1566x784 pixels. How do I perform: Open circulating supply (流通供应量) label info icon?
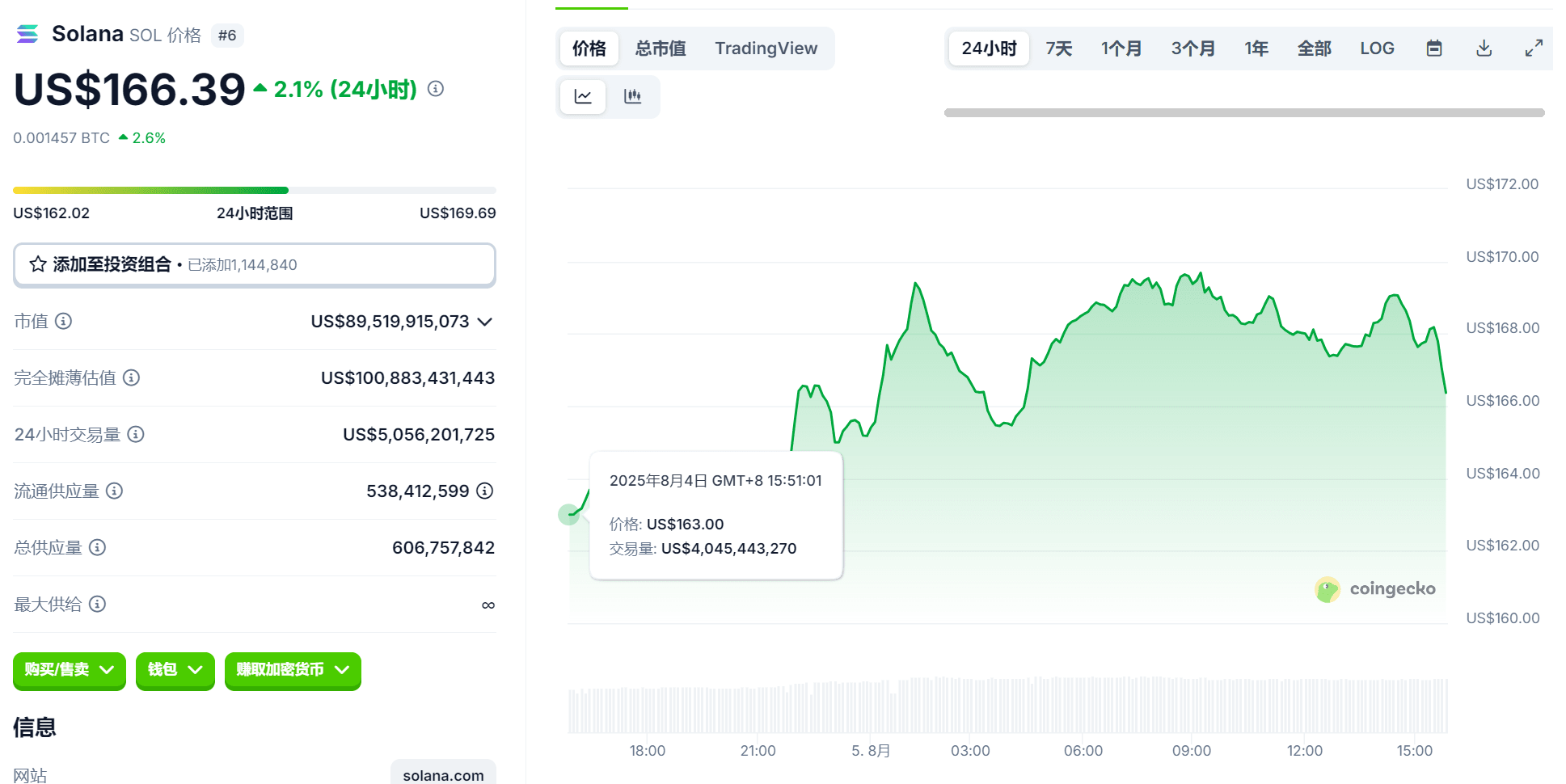pyautogui.click(x=114, y=491)
